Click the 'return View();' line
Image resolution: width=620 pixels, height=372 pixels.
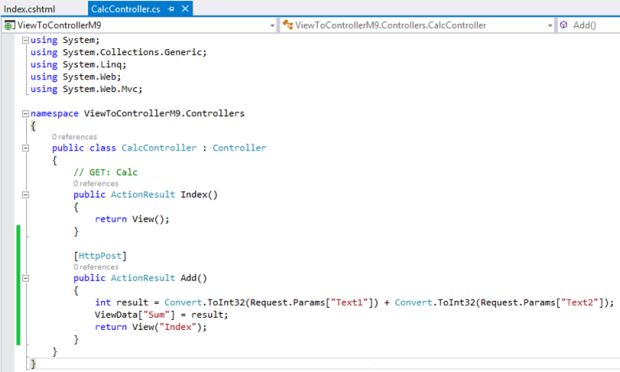coord(132,219)
